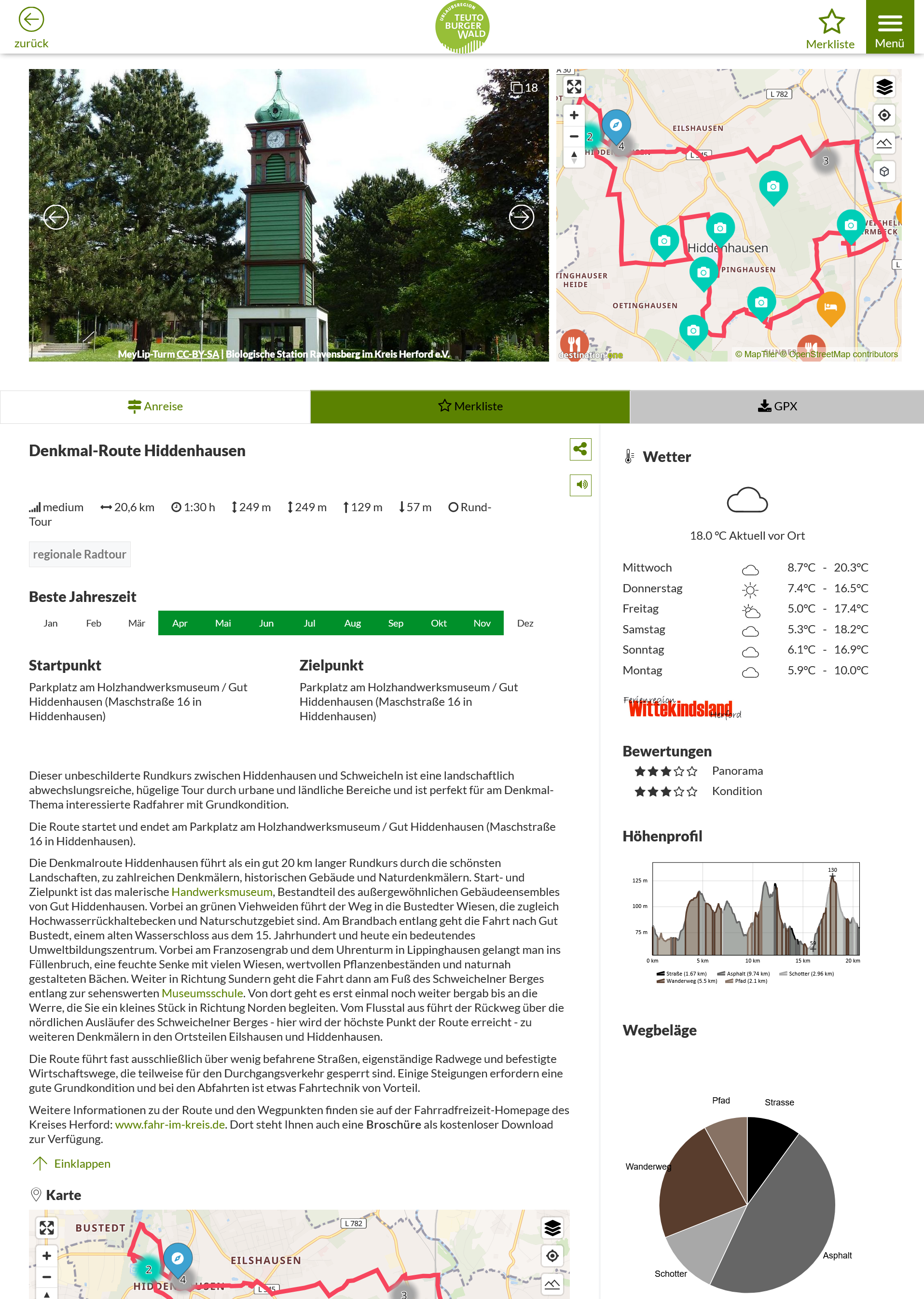Expand lower Karte map to fullscreen
Image resolution: width=924 pixels, height=1299 pixels.
(47, 1228)
